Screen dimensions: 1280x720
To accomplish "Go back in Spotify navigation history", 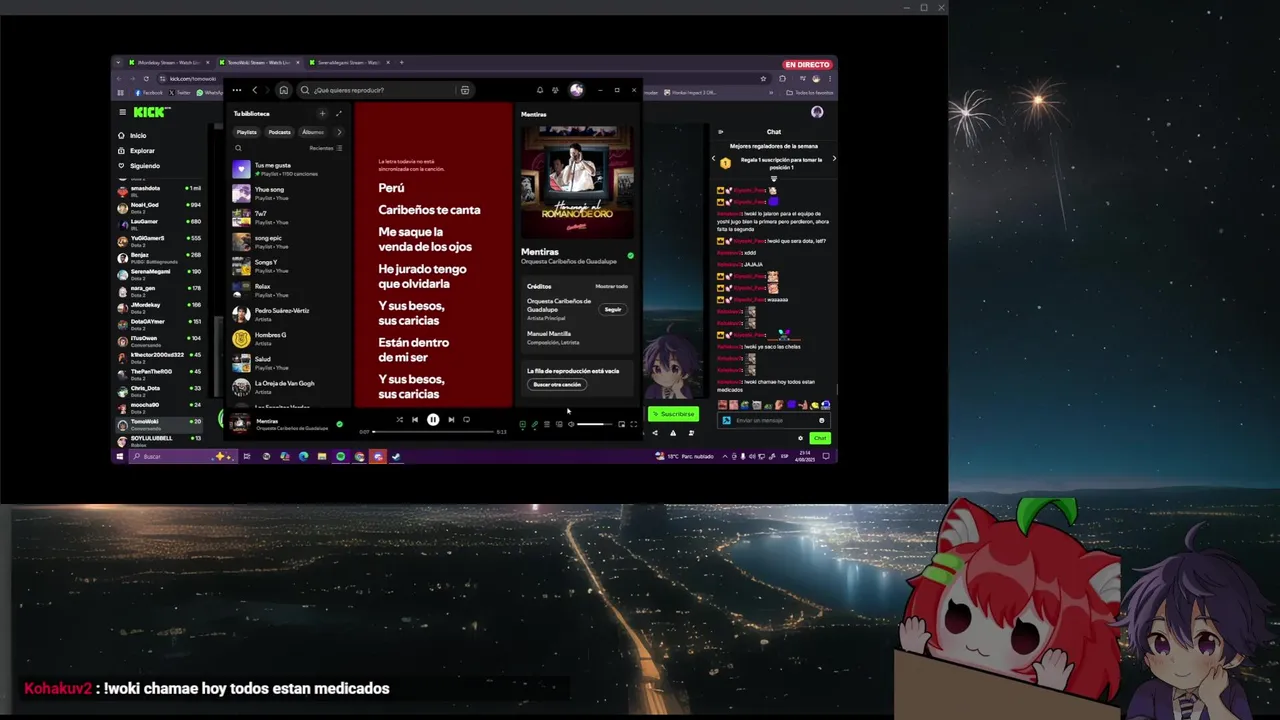I will [255, 90].
